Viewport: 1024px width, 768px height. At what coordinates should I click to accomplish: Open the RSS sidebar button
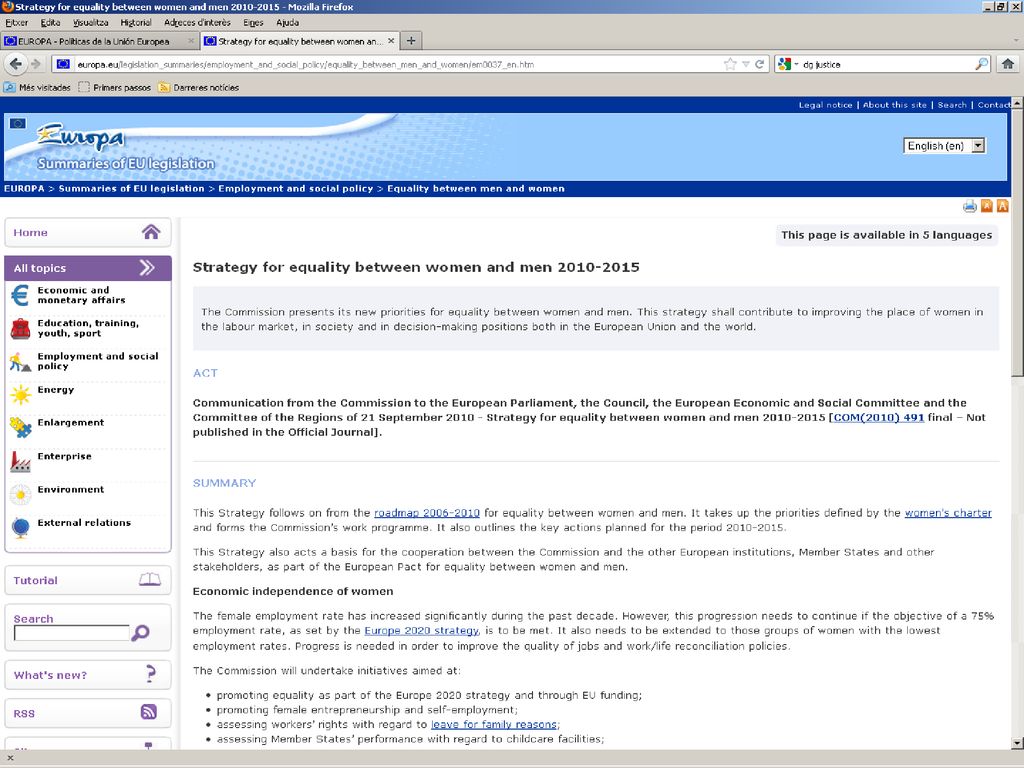click(88, 712)
